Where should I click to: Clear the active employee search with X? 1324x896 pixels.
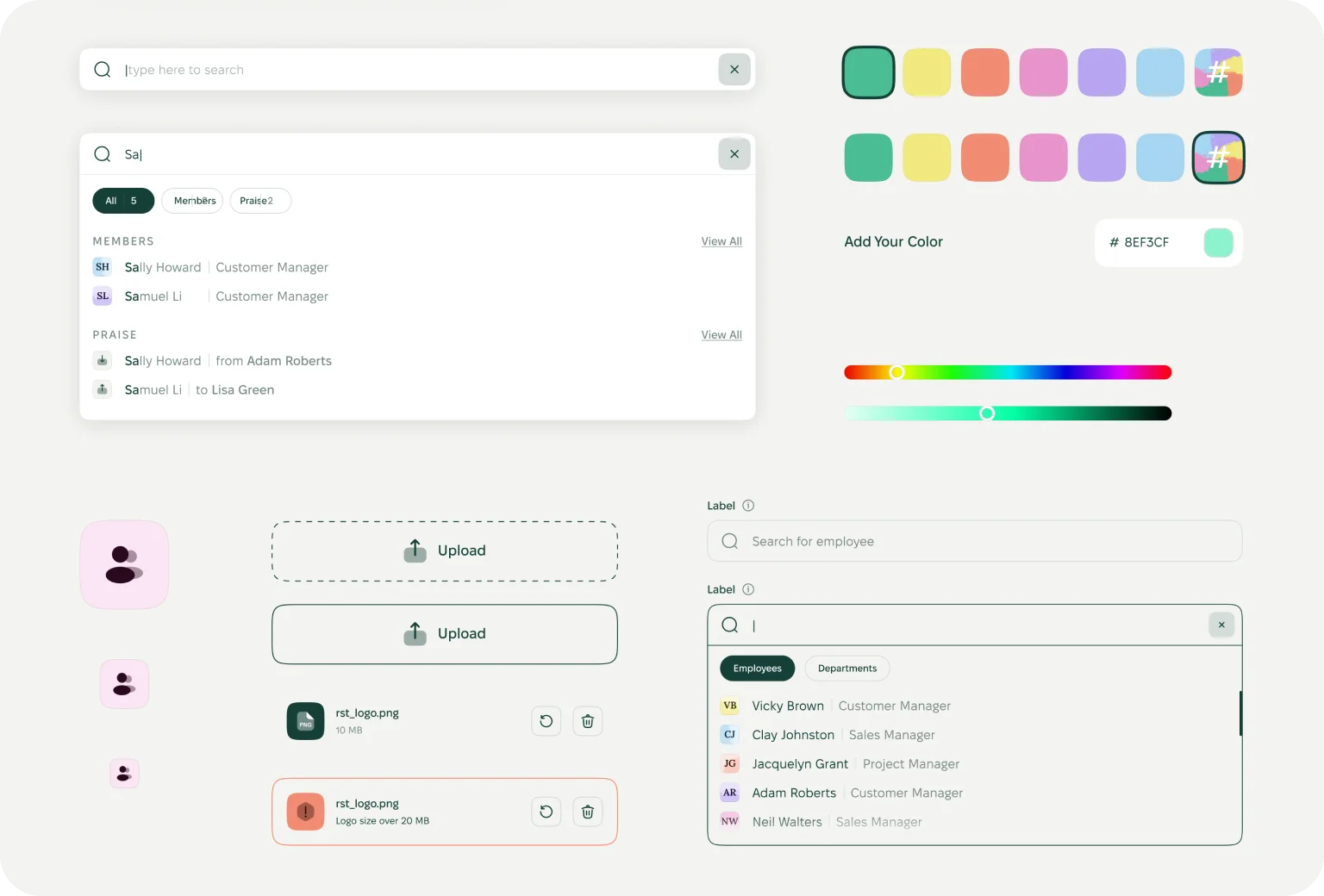click(1221, 625)
